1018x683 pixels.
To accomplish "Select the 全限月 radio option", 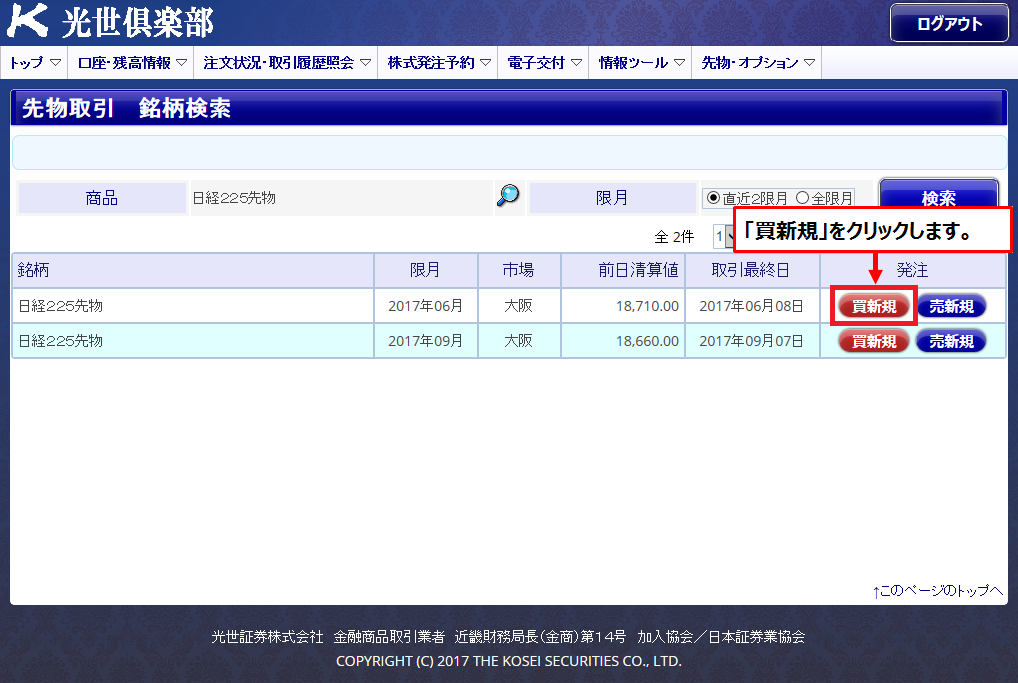I will pyautogui.click(x=802, y=197).
